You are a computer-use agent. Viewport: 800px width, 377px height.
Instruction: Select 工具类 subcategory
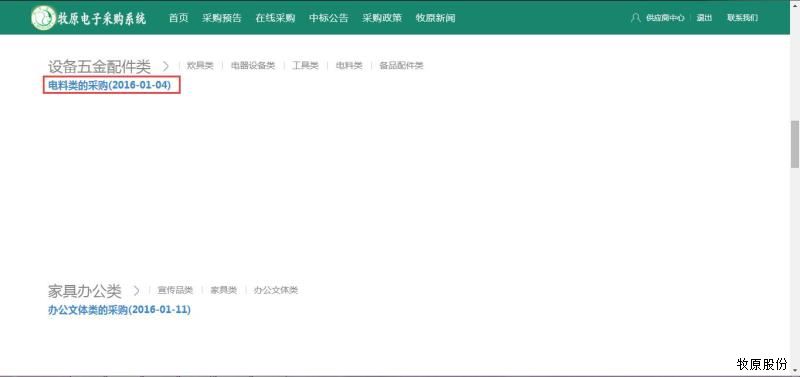click(305, 66)
